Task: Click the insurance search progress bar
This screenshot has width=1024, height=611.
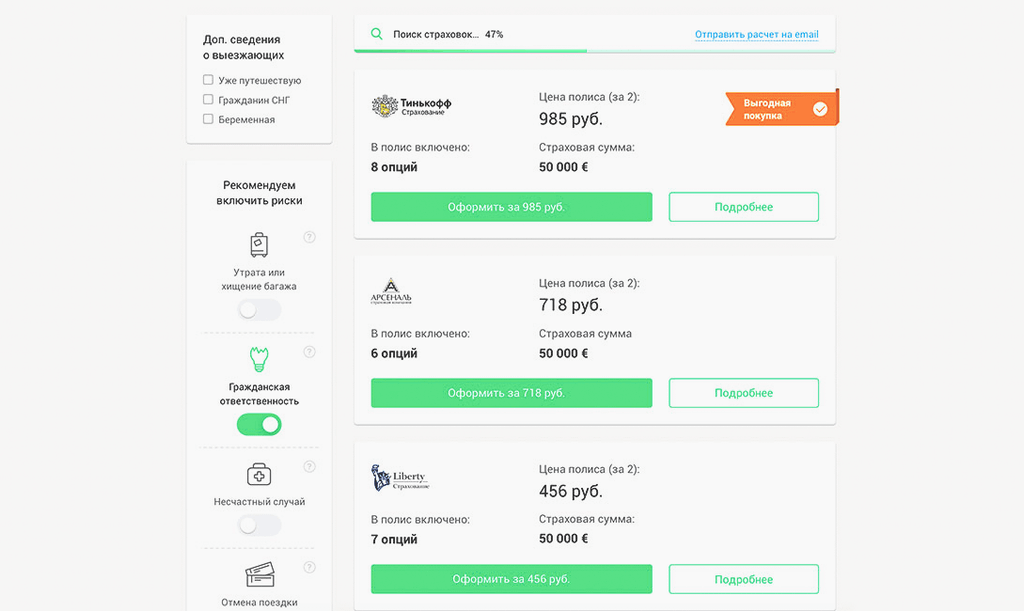Action: click(594, 50)
